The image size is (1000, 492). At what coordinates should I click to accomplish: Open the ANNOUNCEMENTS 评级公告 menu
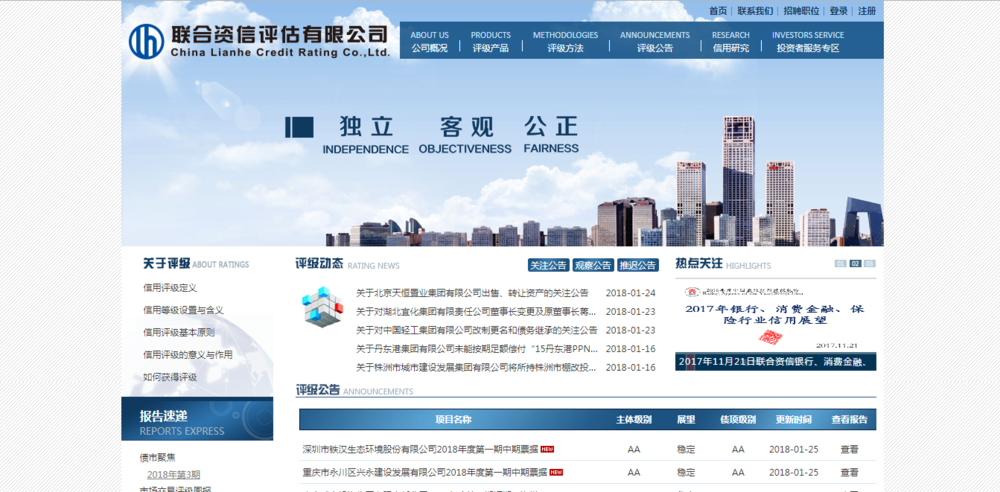654,41
